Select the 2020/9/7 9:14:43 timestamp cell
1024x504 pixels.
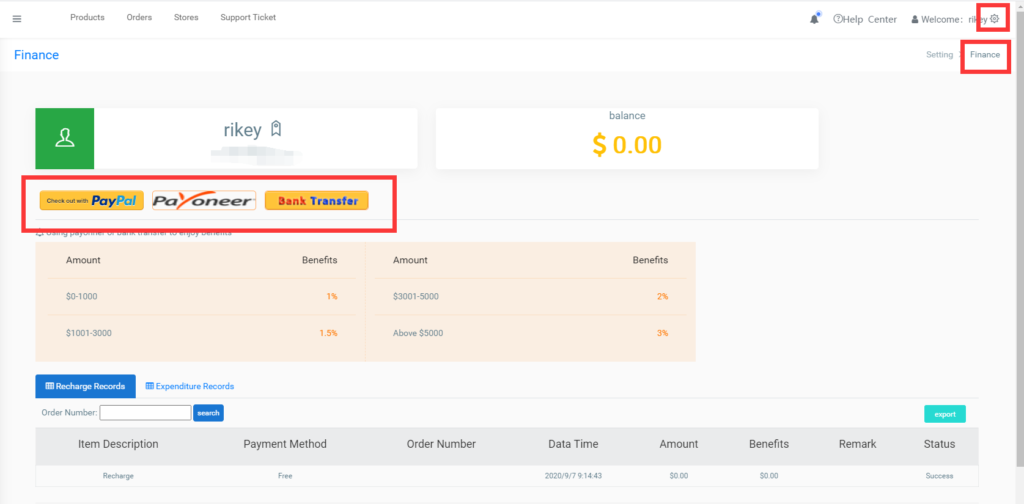tap(573, 476)
